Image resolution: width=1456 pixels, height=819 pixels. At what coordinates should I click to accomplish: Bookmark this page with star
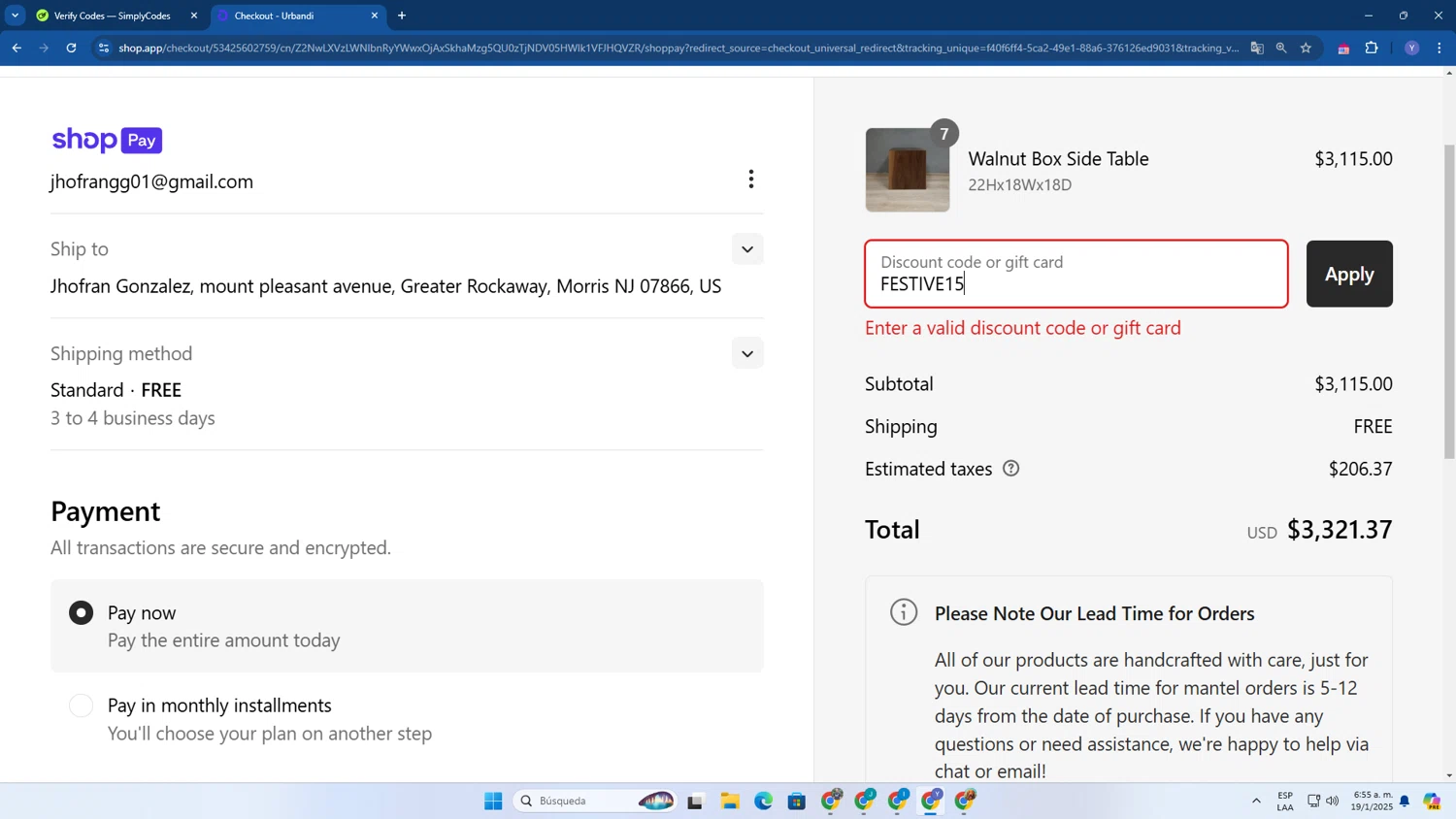tap(1306, 48)
